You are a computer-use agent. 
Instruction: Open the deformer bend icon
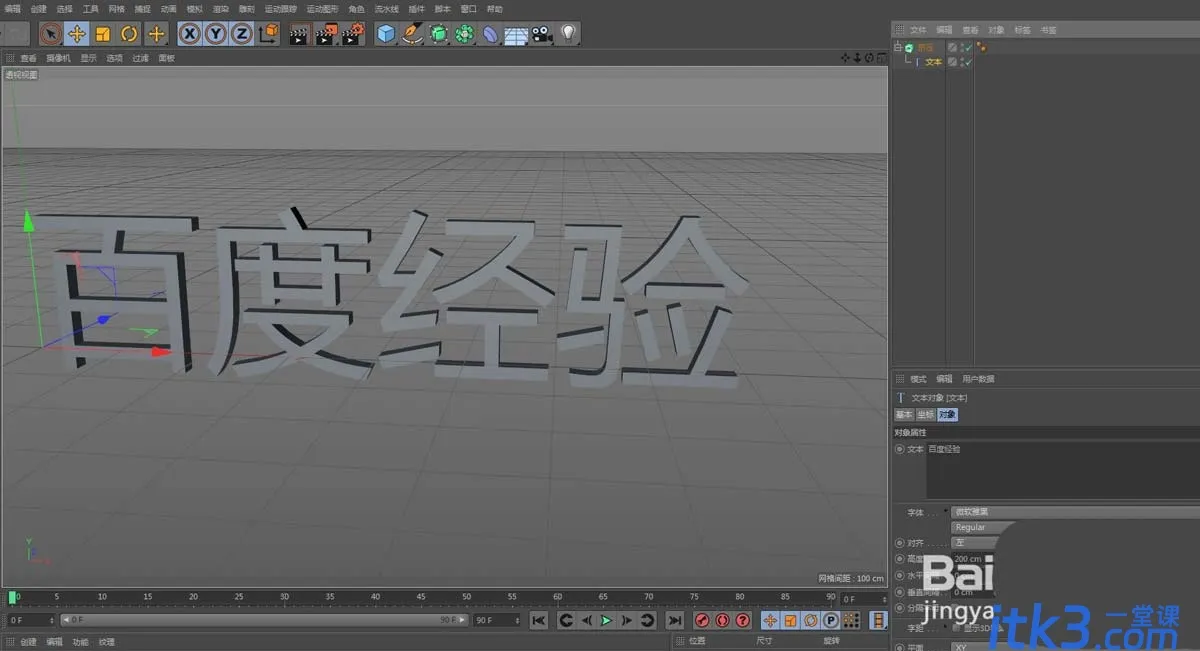click(x=490, y=34)
